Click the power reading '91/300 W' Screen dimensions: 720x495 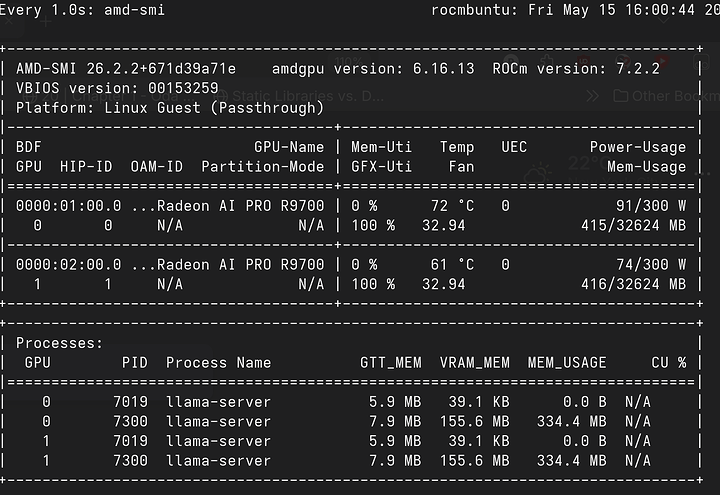click(x=651, y=206)
